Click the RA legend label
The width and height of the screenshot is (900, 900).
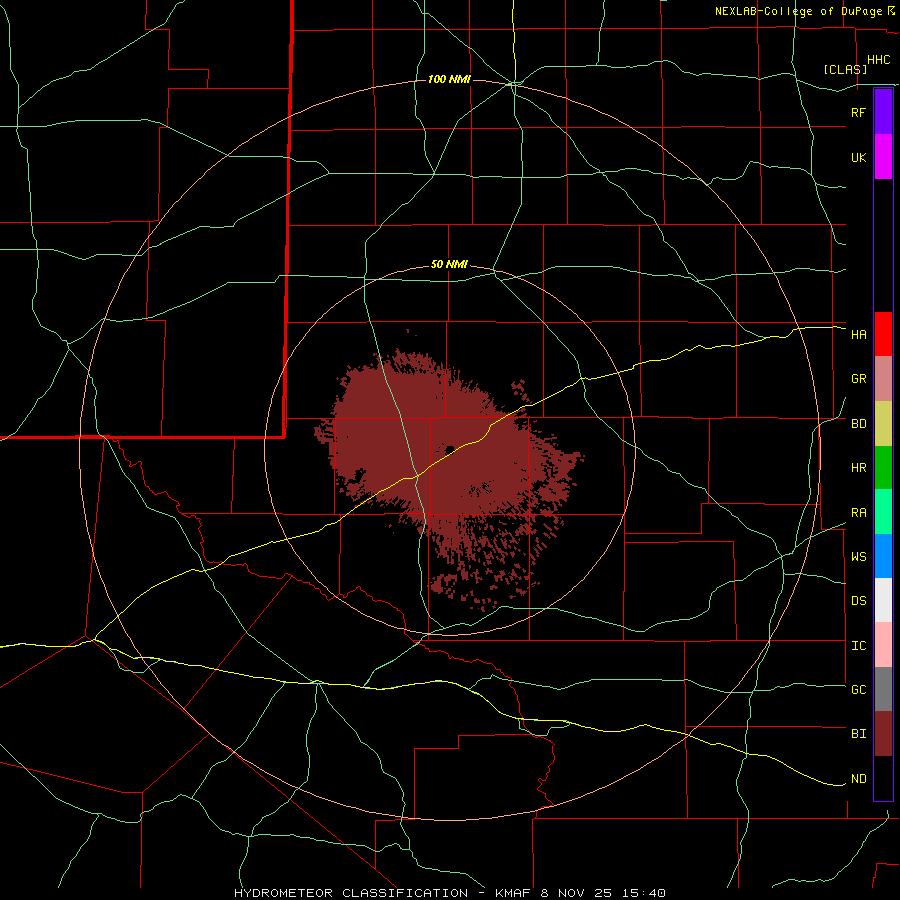click(x=858, y=513)
